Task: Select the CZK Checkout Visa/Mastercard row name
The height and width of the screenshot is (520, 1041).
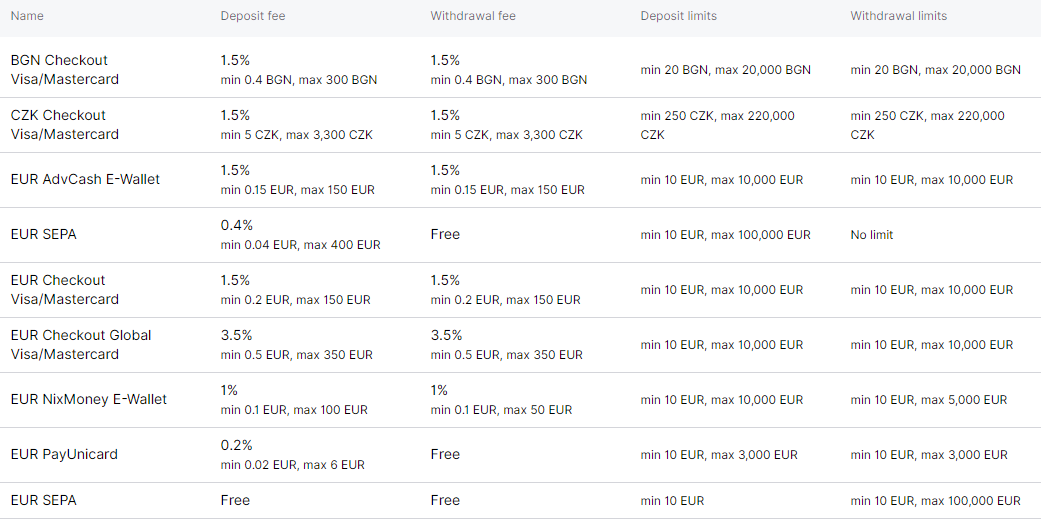Action: pos(65,125)
